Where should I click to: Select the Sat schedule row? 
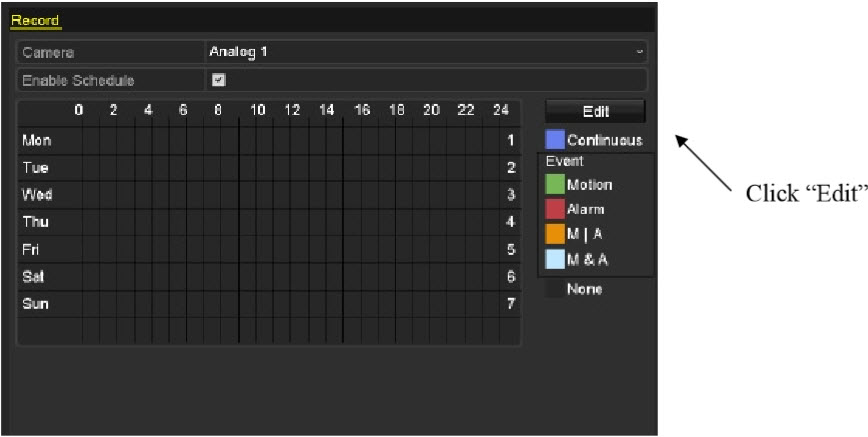point(269,276)
